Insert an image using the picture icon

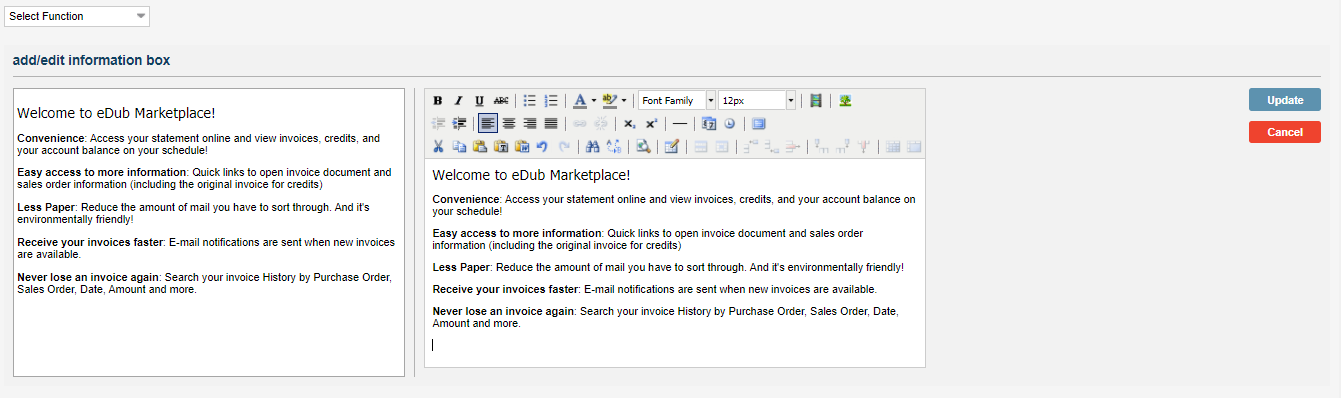tap(846, 100)
